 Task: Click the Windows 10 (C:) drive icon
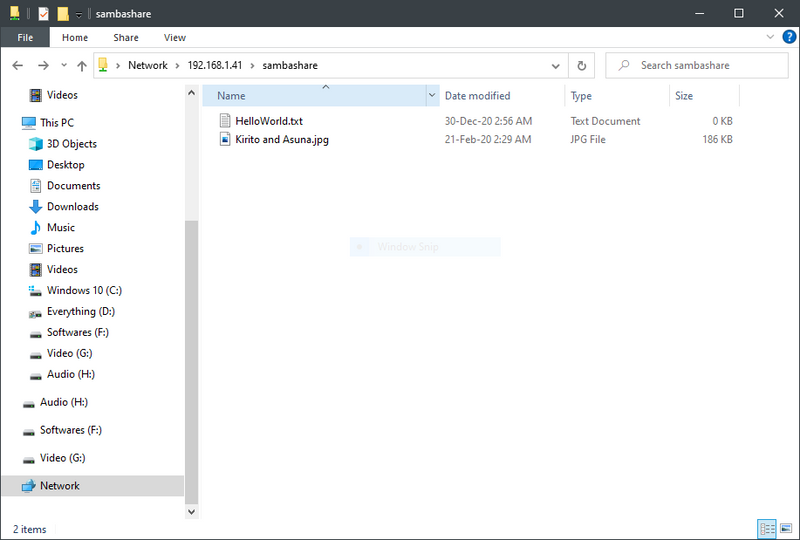point(35,291)
